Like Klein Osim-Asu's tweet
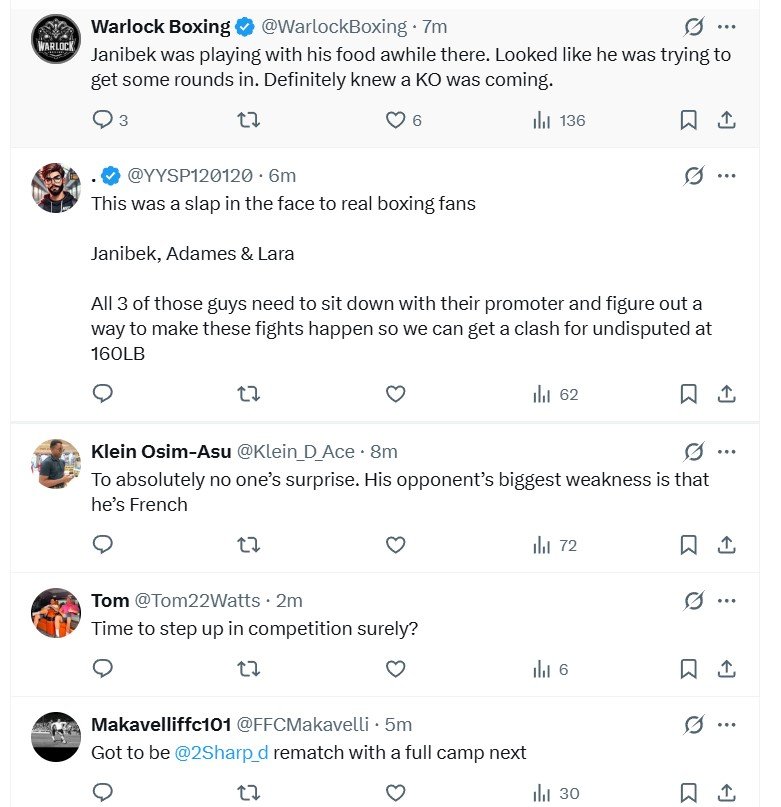 pos(395,545)
